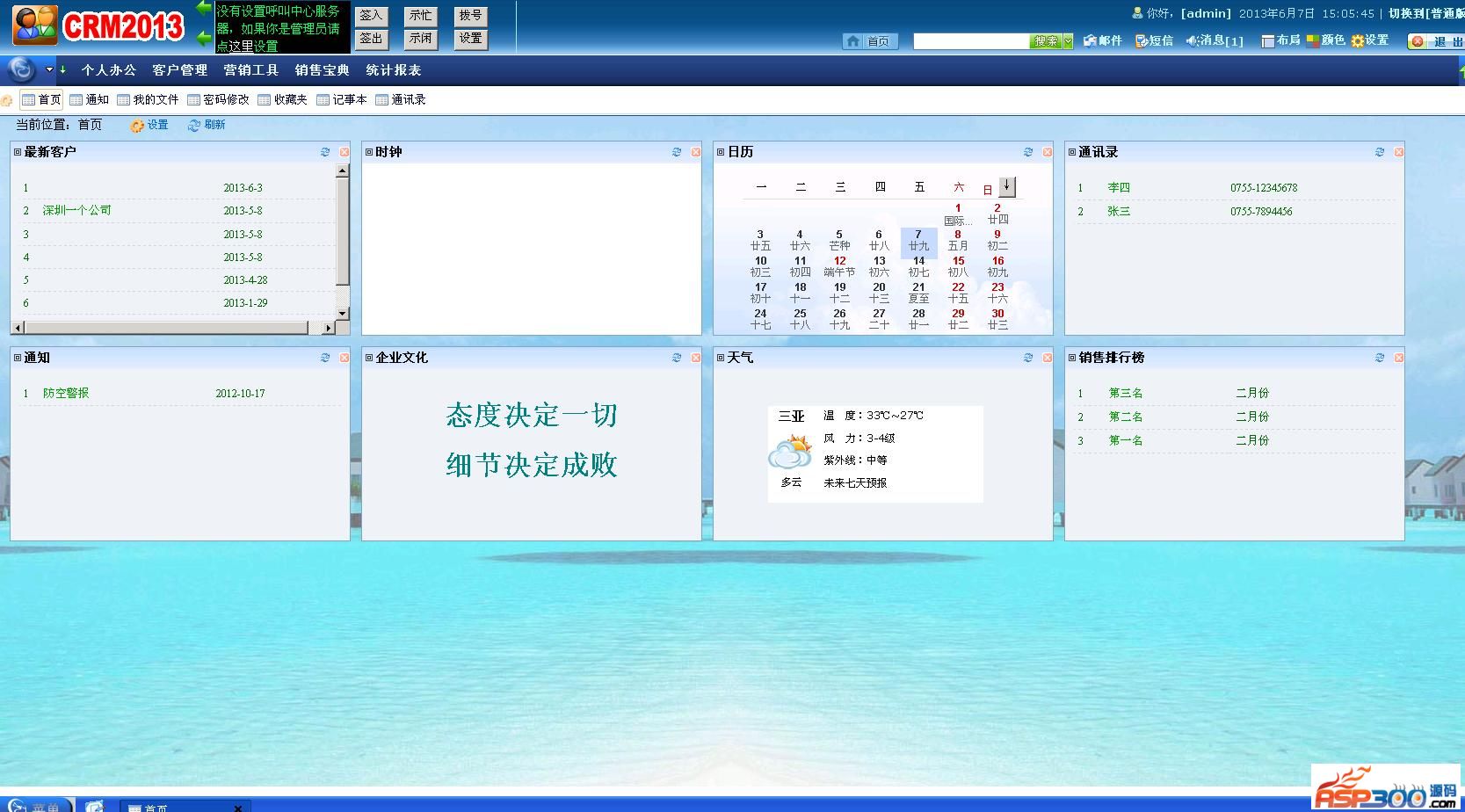Collapse the 通讯录 panel using its title toggle
The height and width of the screenshot is (812, 1465).
(1072, 152)
